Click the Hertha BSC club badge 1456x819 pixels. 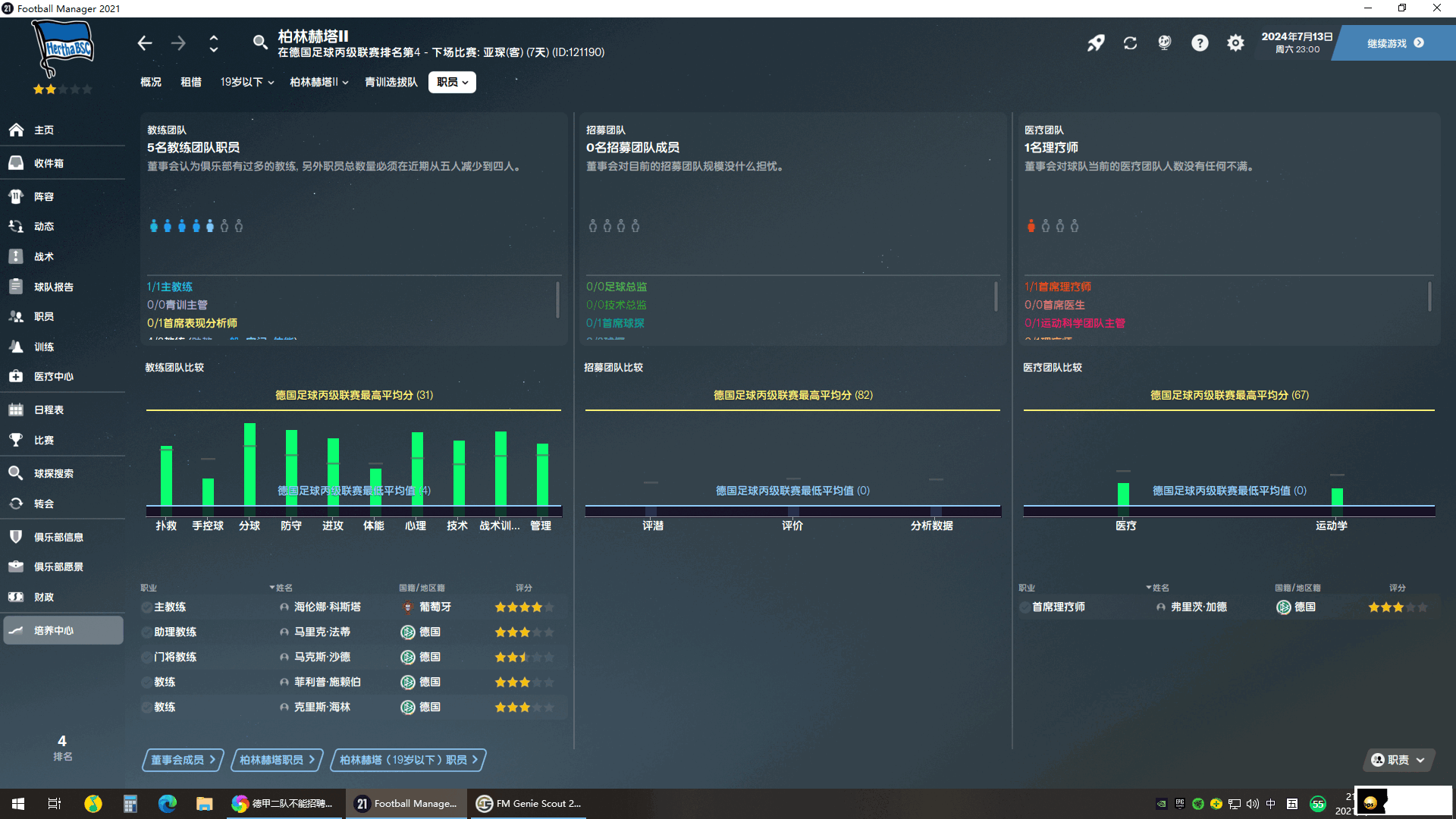point(63,49)
